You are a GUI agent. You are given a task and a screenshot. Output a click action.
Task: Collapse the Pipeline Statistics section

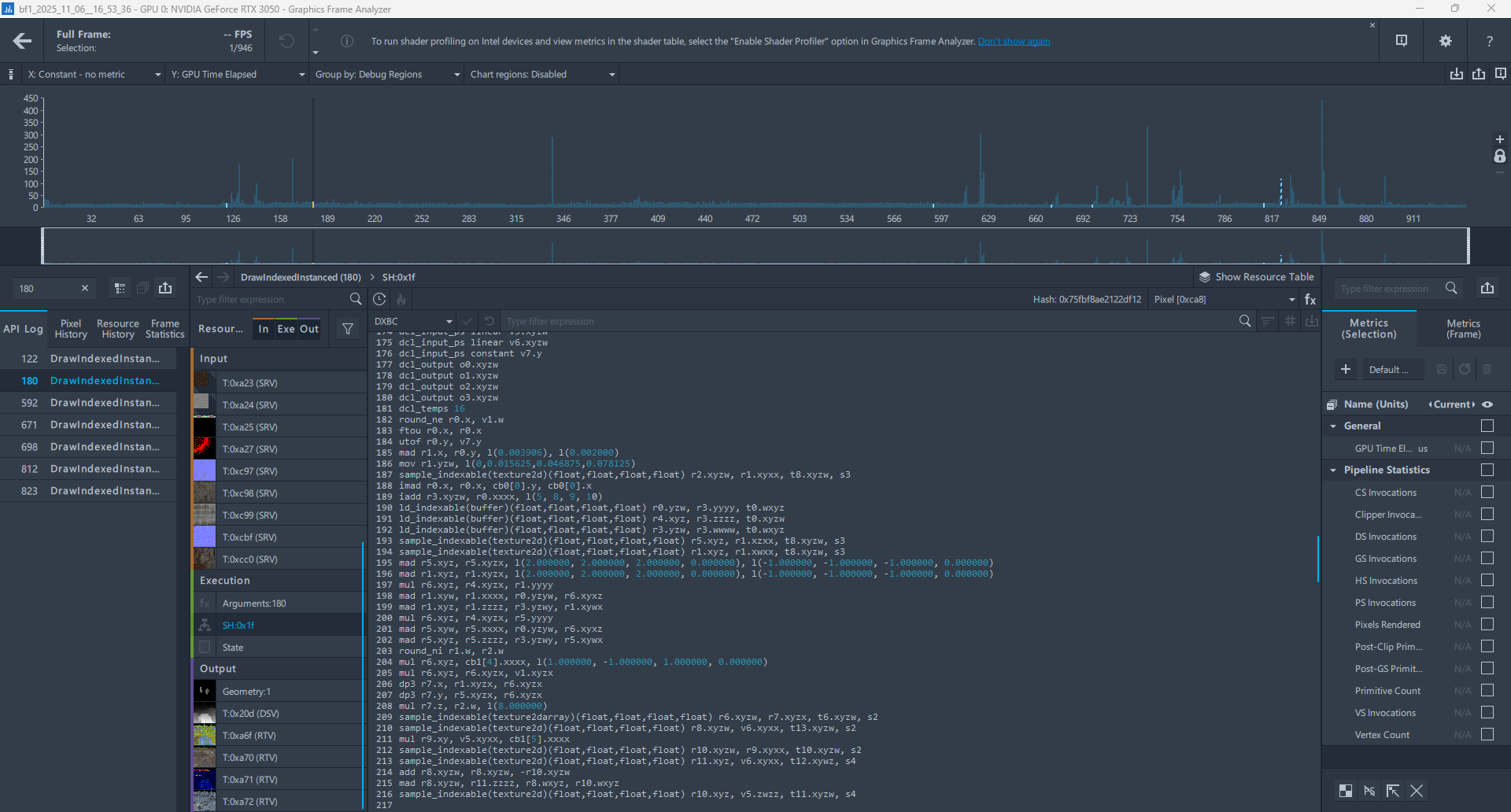[1333, 470]
